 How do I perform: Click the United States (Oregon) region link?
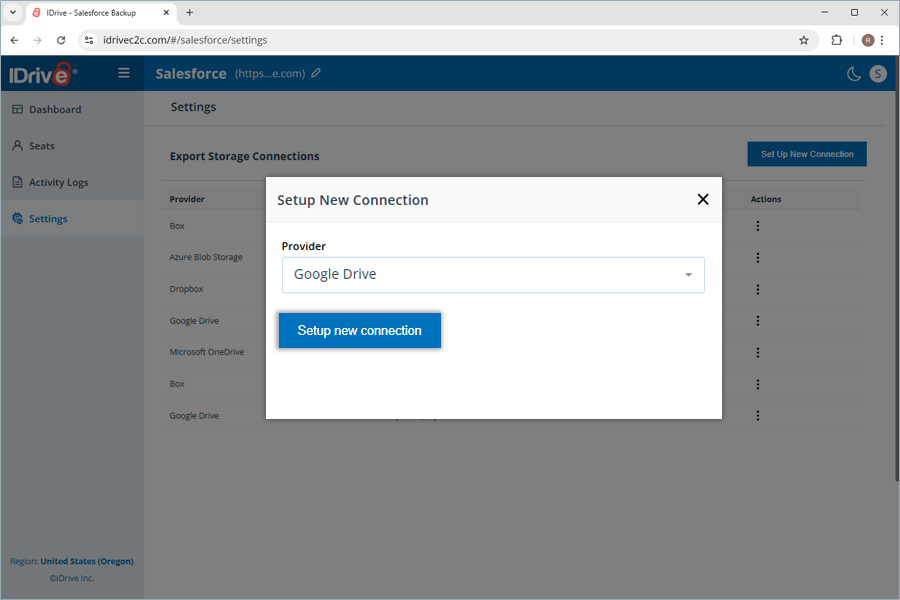pyautogui.click(x=87, y=561)
